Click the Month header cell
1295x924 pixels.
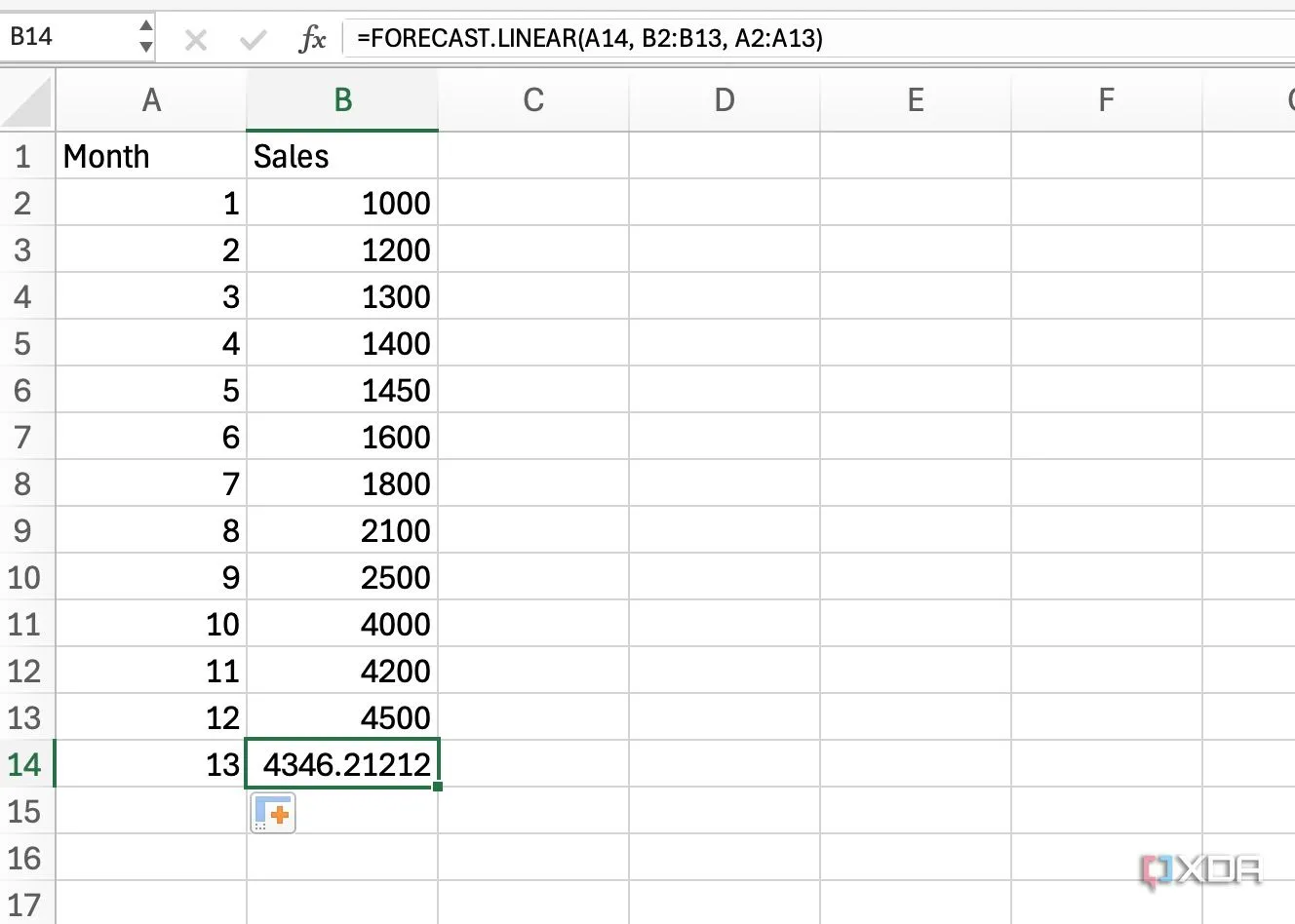coord(151,157)
